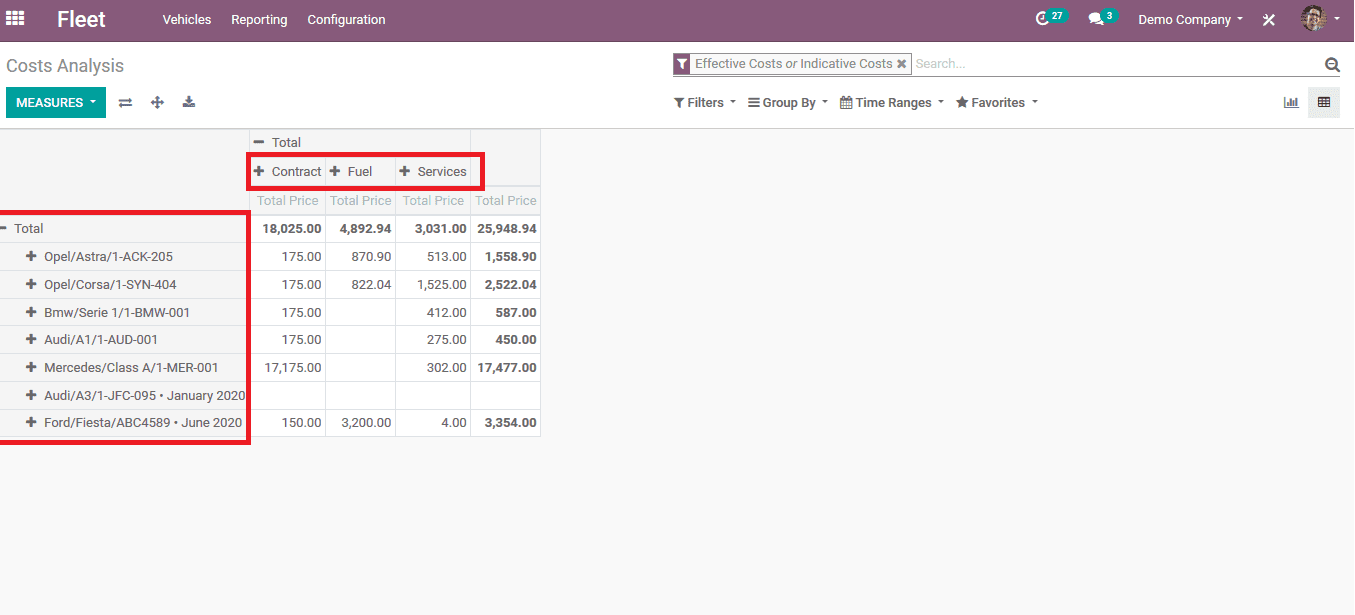Sort by Fuel Total Price header
The width and height of the screenshot is (1355, 615).
click(x=360, y=201)
